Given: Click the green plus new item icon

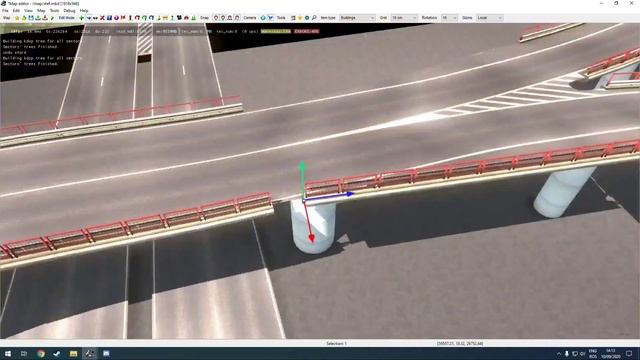Looking at the screenshot, I should tap(82, 18).
